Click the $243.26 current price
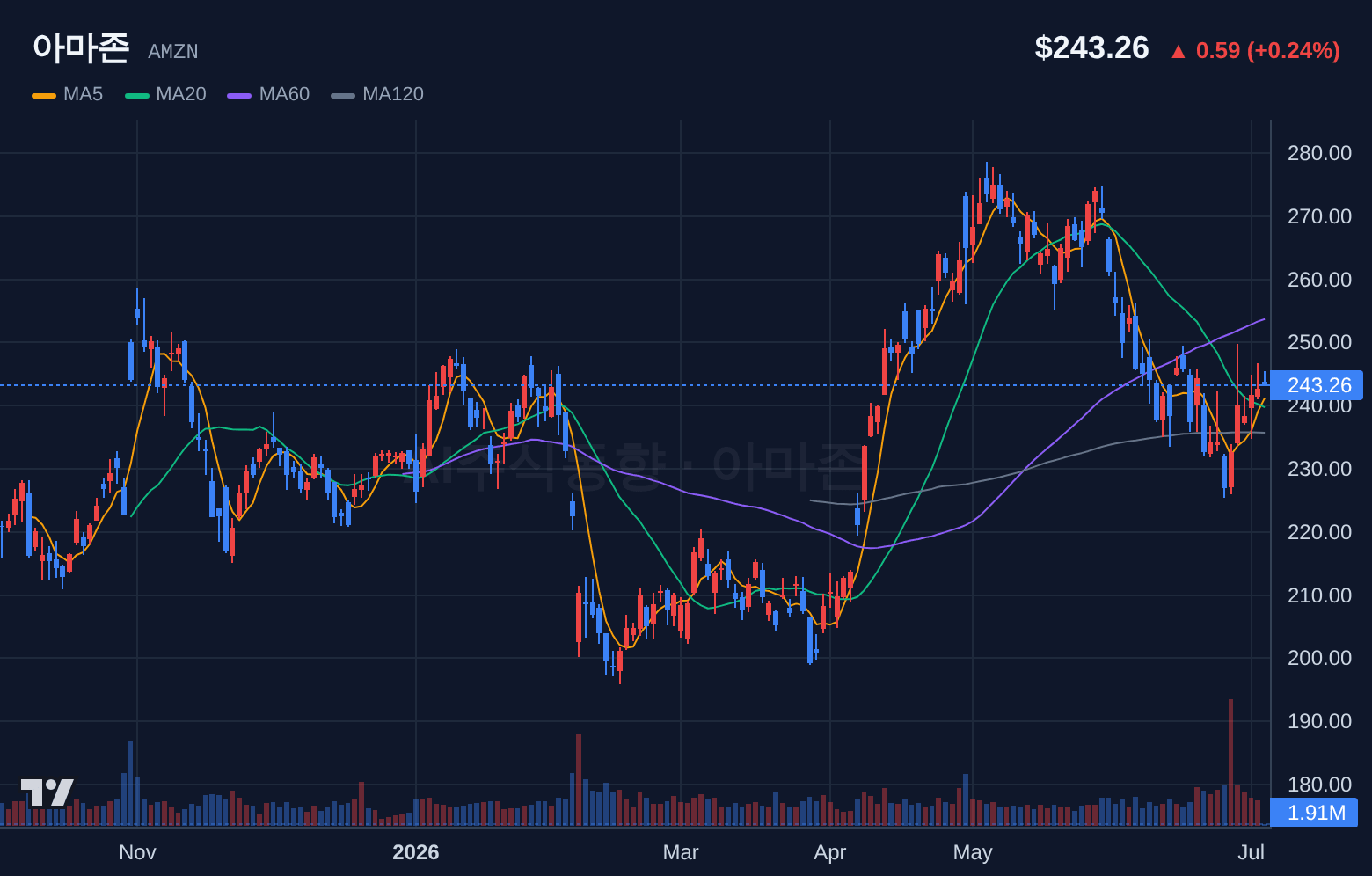The width and height of the screenshot is (1372, 876). pos(1091,47)
